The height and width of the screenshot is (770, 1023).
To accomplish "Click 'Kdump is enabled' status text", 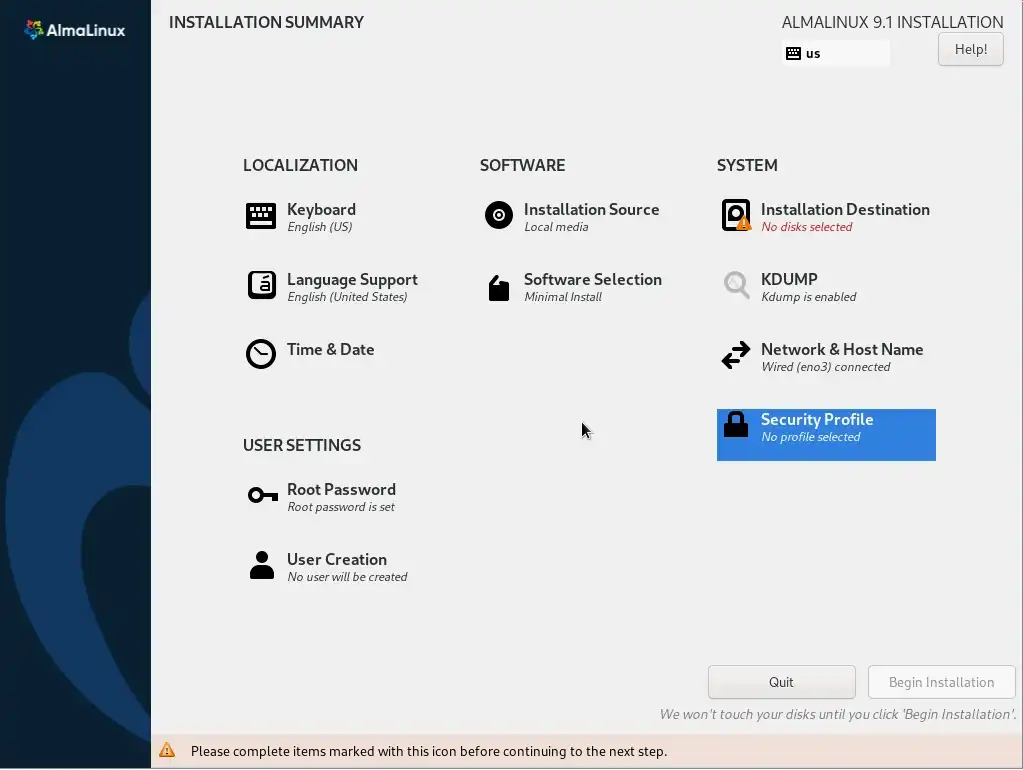I will pos(808,297).
